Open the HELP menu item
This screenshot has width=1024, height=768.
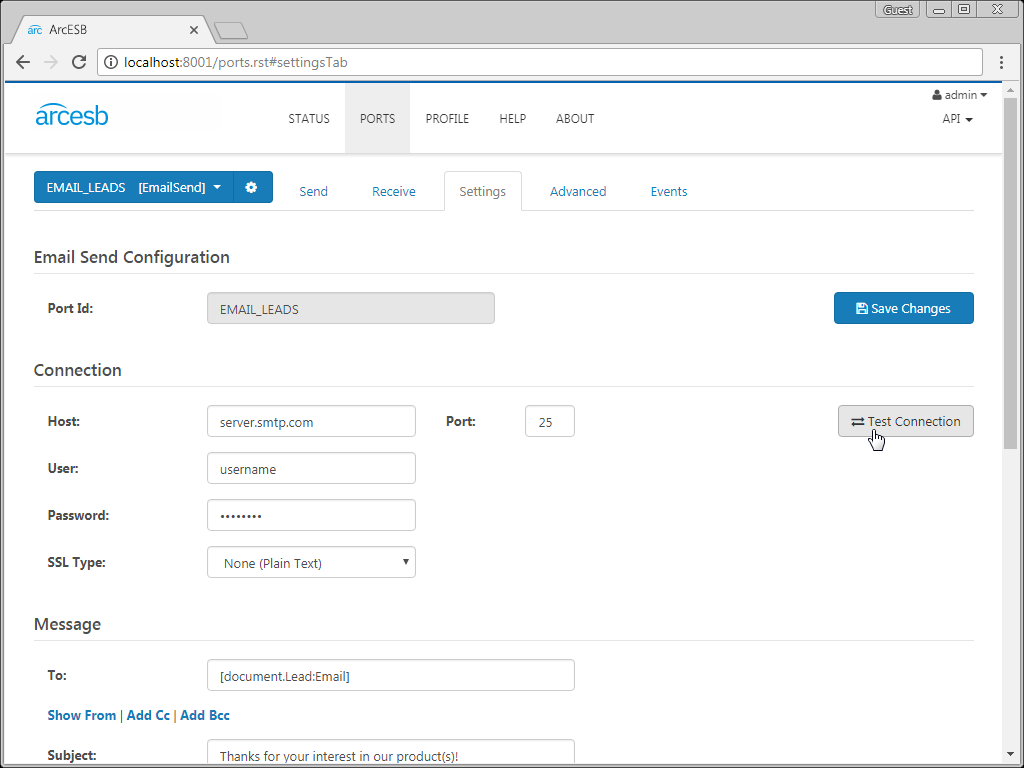(x=513, y=119)
